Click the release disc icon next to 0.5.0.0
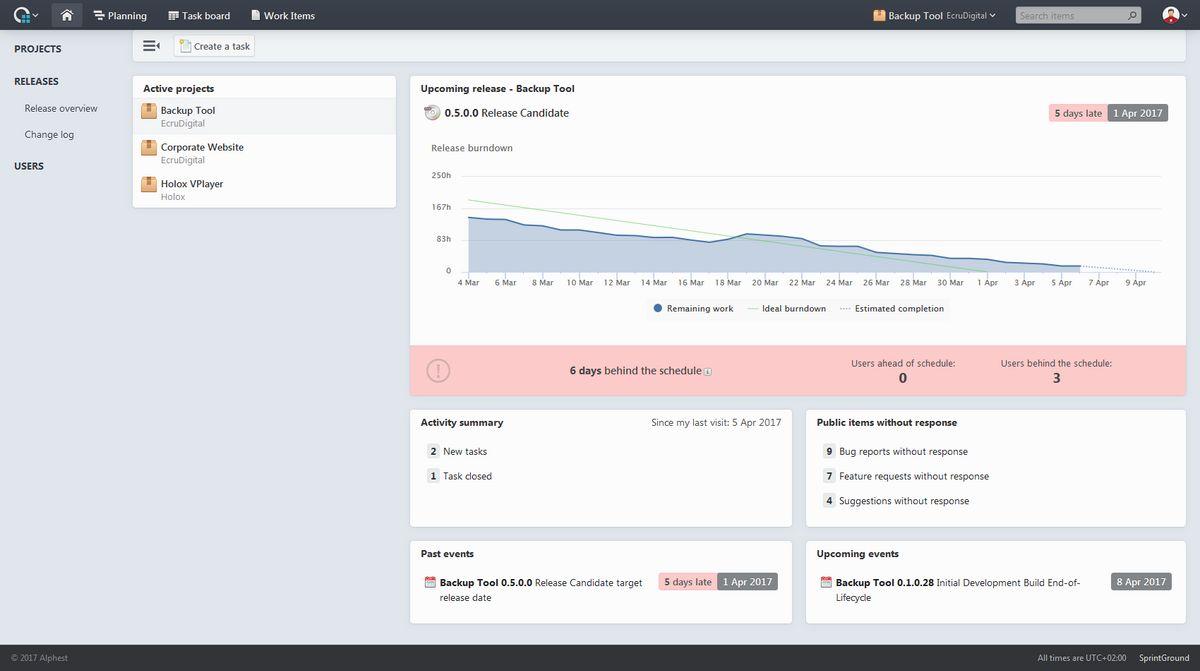Image resolution: width=1200 pixels, height=671 pixels. tap(432, 113)
